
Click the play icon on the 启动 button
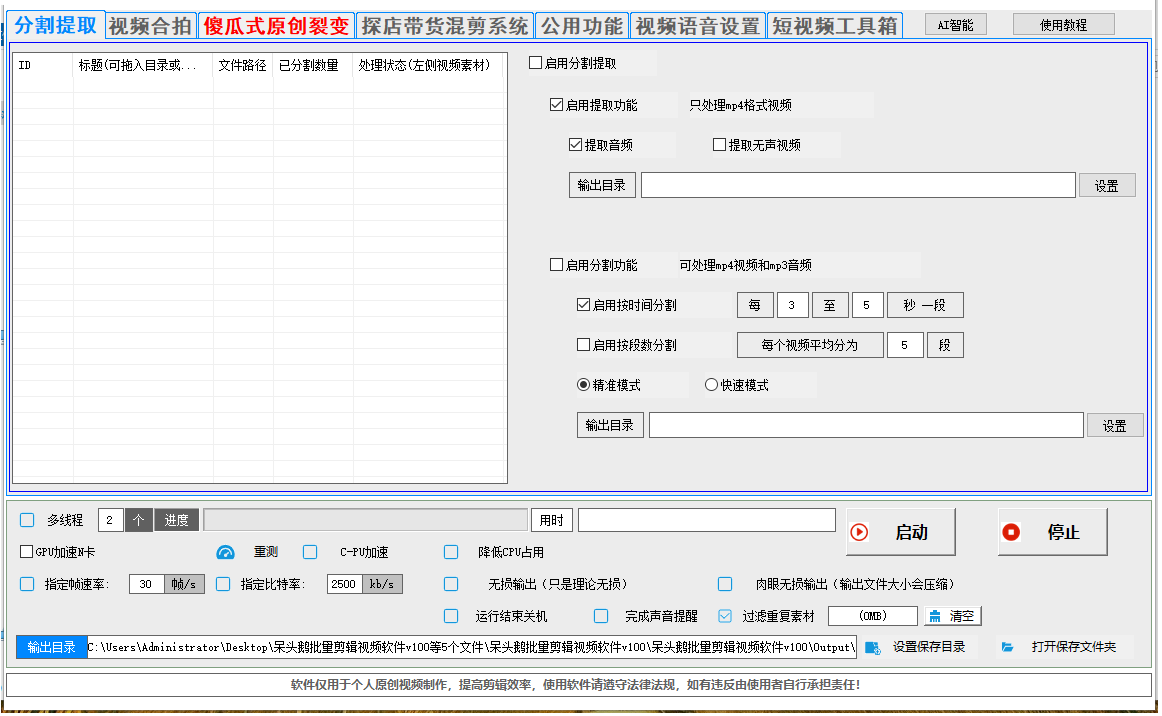click(x=860, y=531)
